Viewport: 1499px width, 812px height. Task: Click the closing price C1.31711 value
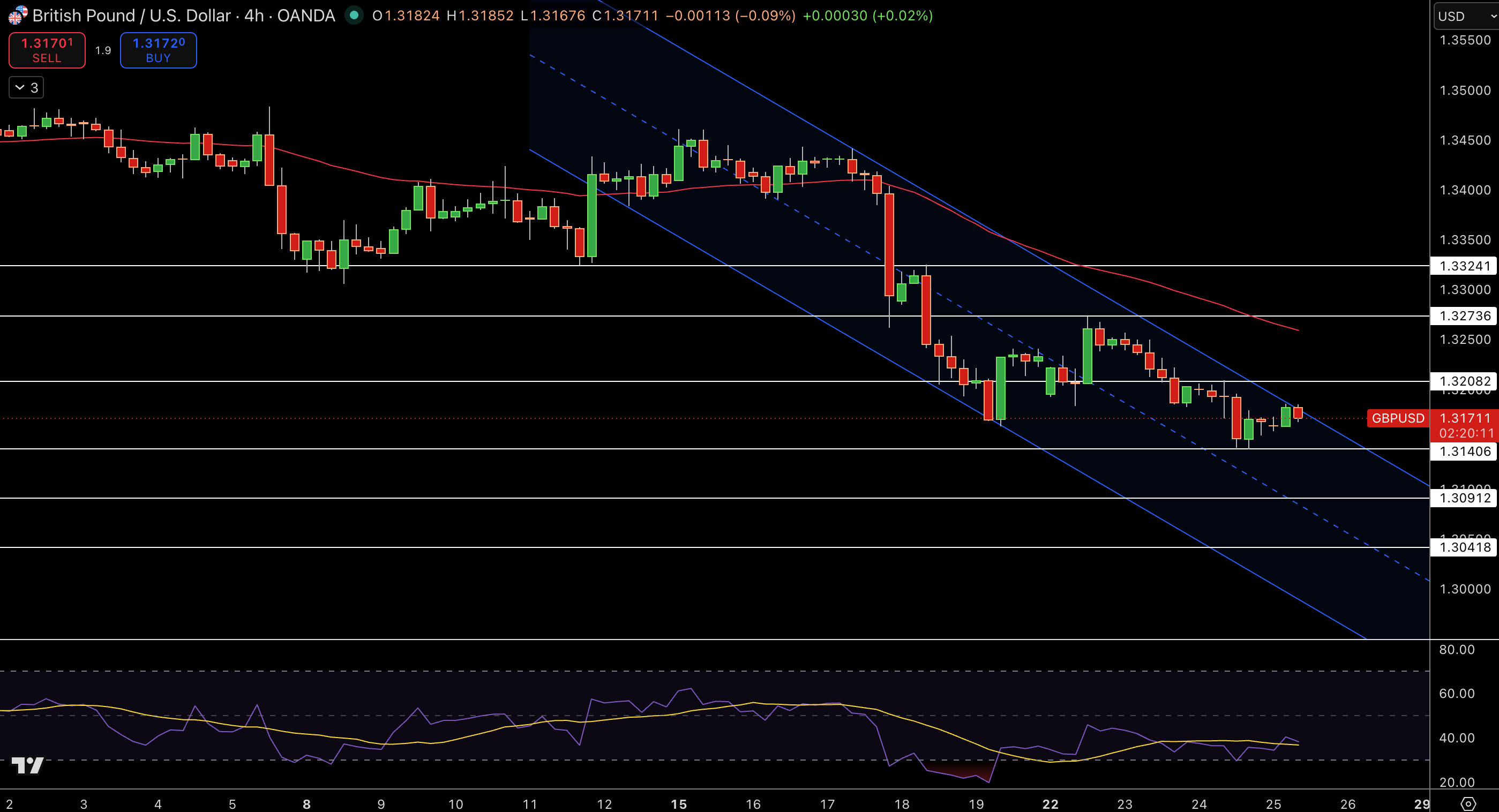point(625,15)
